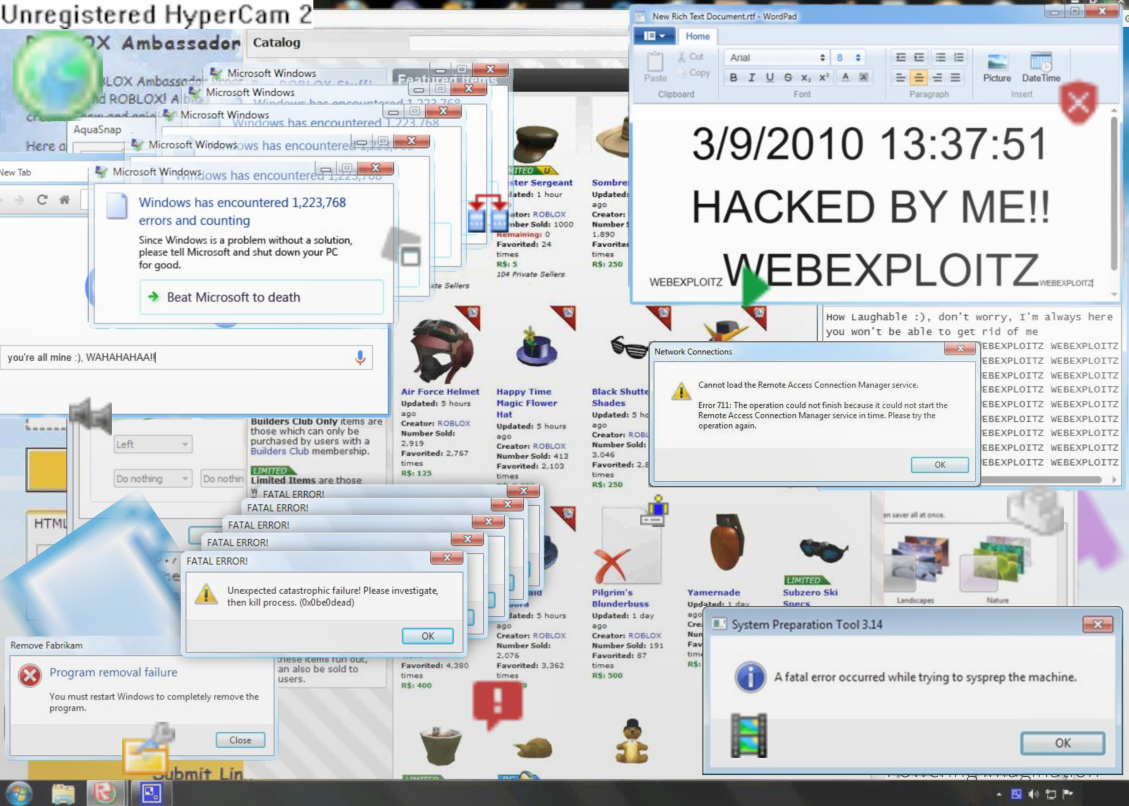Screen dimensions: 1129x806
Task: Close the System Preparation Tool 3.14 dialog
Action: coord(1097,624)
